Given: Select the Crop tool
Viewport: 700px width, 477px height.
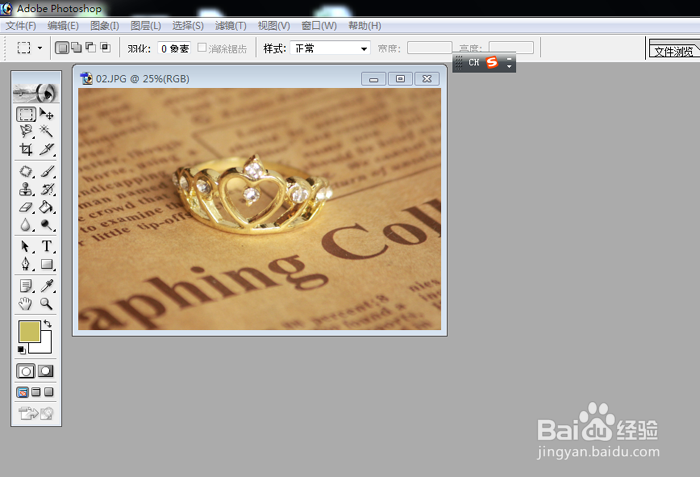Looking at the screenshot, I should 26,149.
